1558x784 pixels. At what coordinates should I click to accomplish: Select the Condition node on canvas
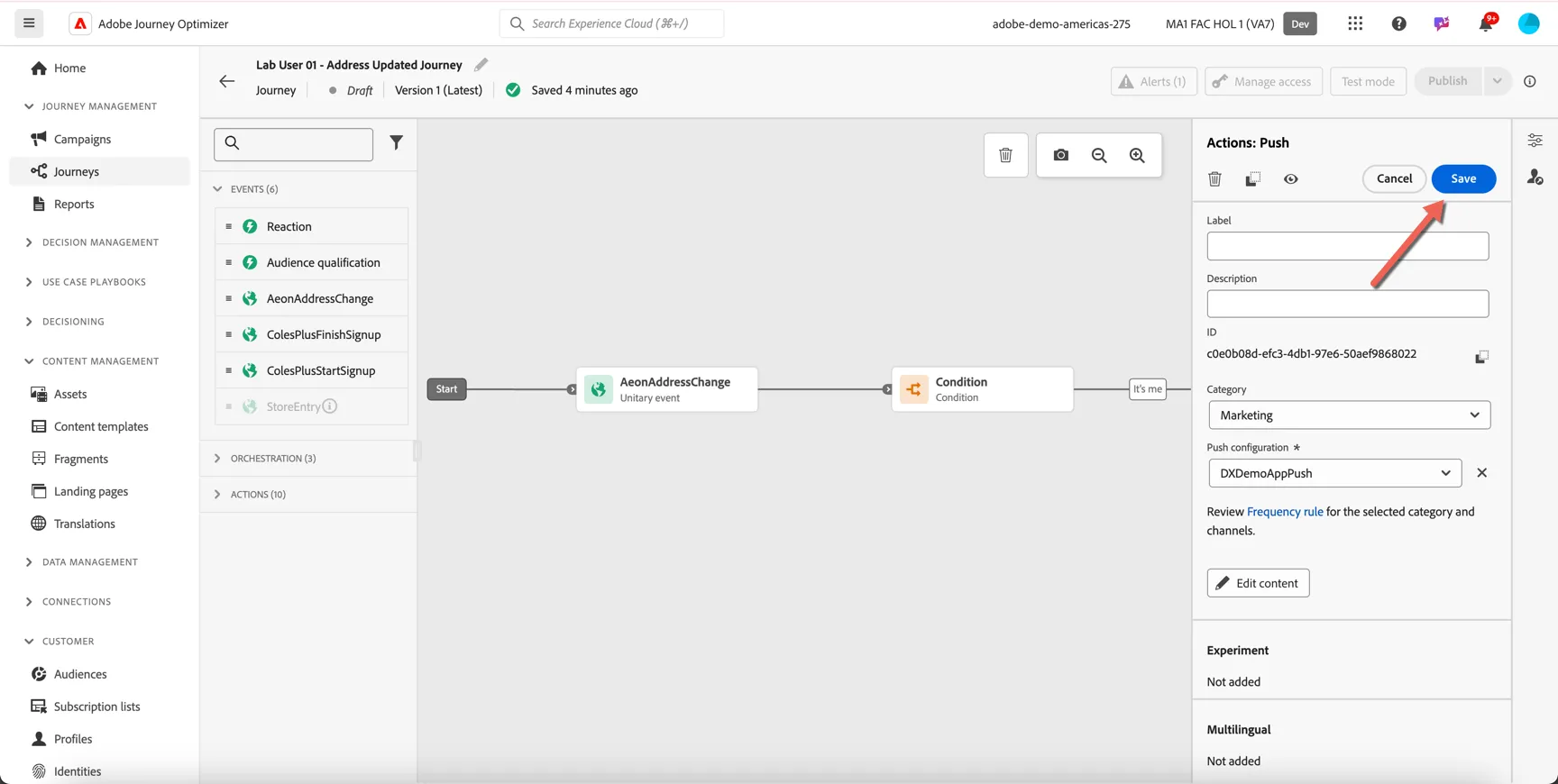(982, 389)
